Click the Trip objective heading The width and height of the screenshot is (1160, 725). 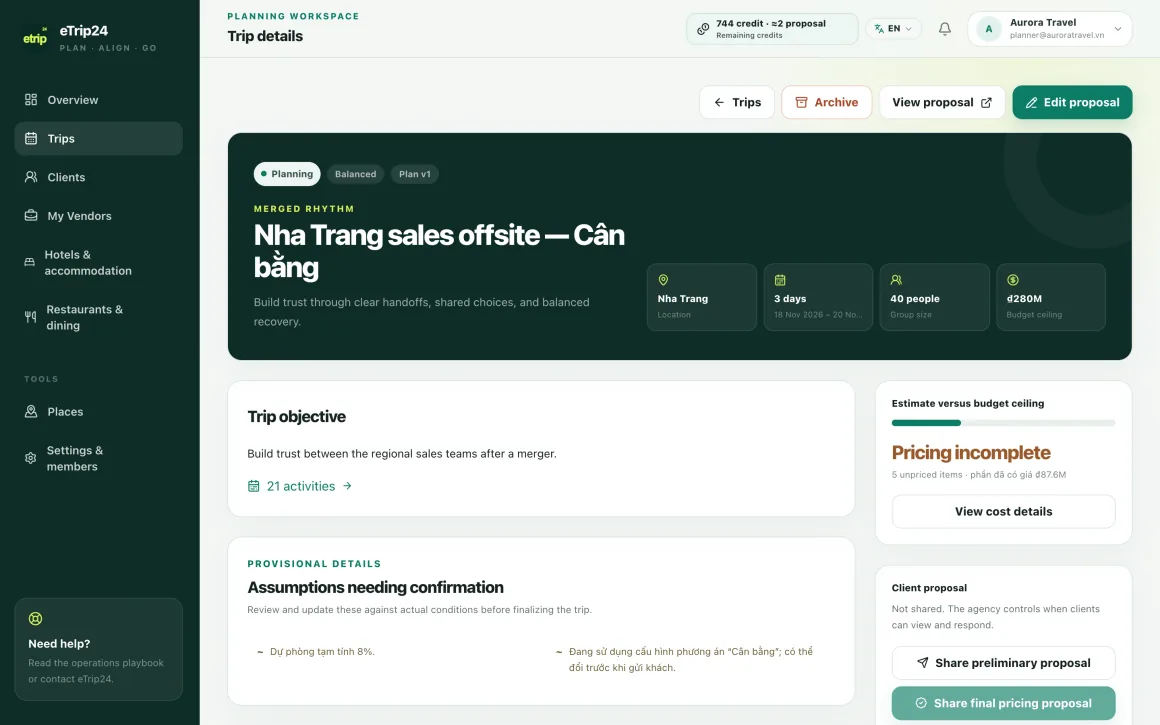pos(297,417)
